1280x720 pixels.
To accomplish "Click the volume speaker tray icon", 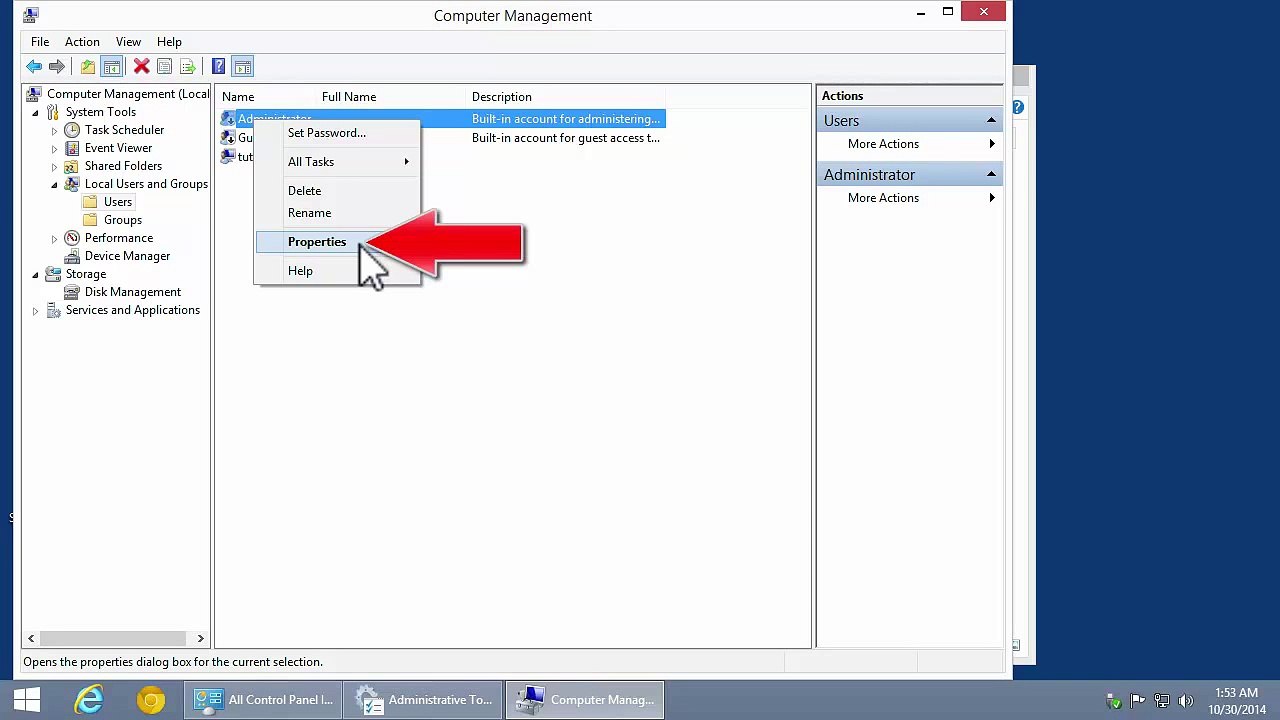I will pyautogui.click(x=1186, y=701).
